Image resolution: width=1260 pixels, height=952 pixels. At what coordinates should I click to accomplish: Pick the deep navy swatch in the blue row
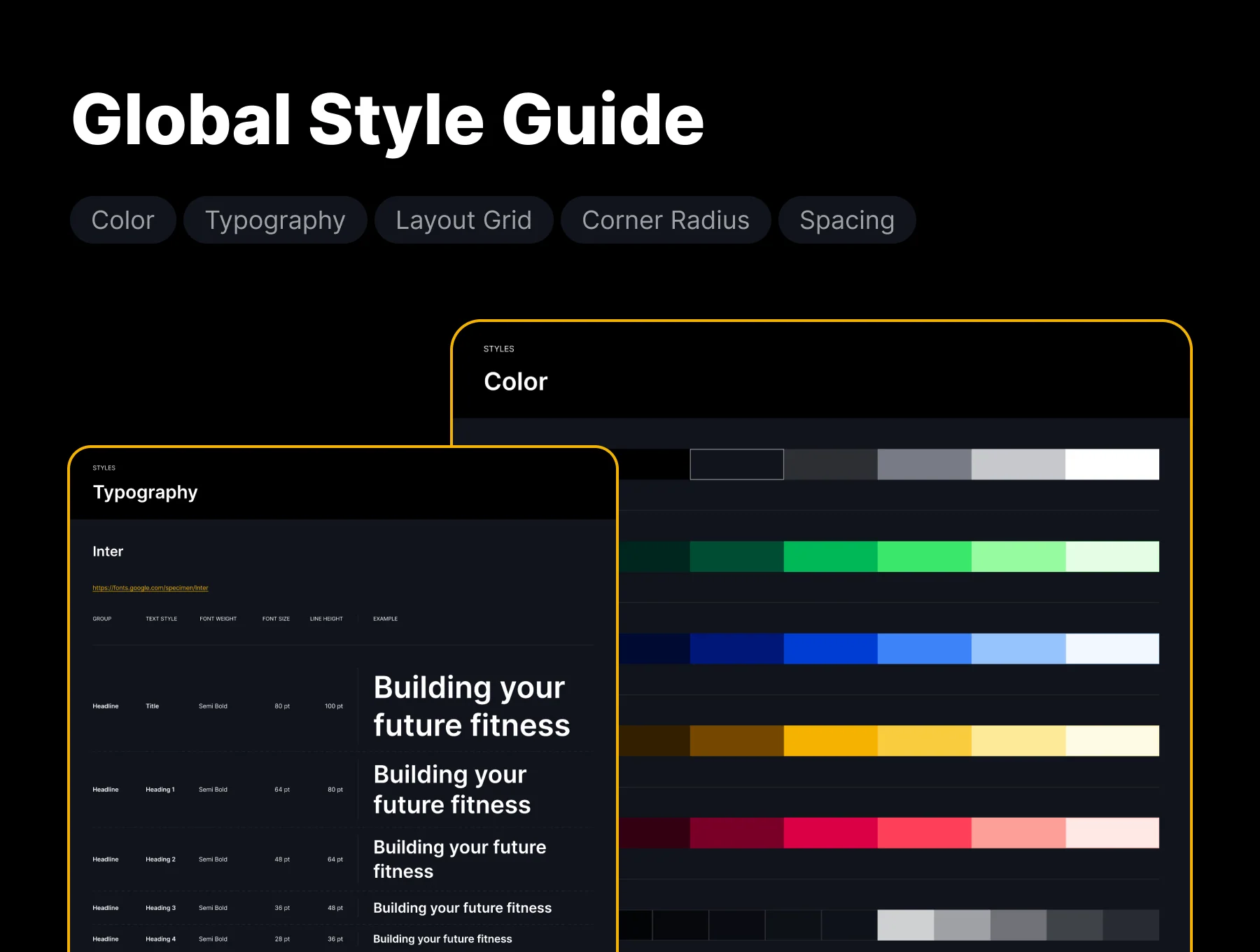point(736,649)
